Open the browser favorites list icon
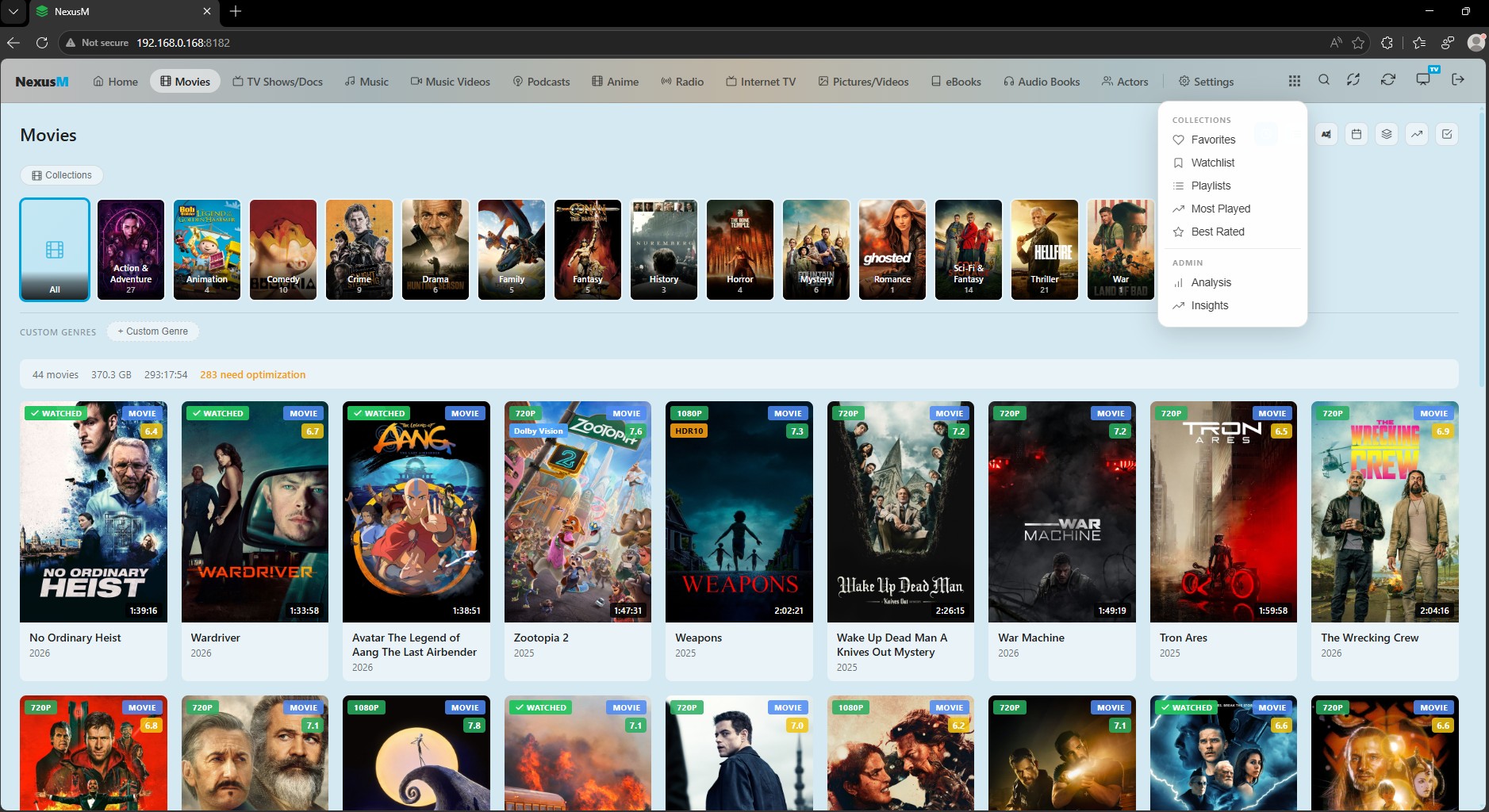 tap(1419, 43)
